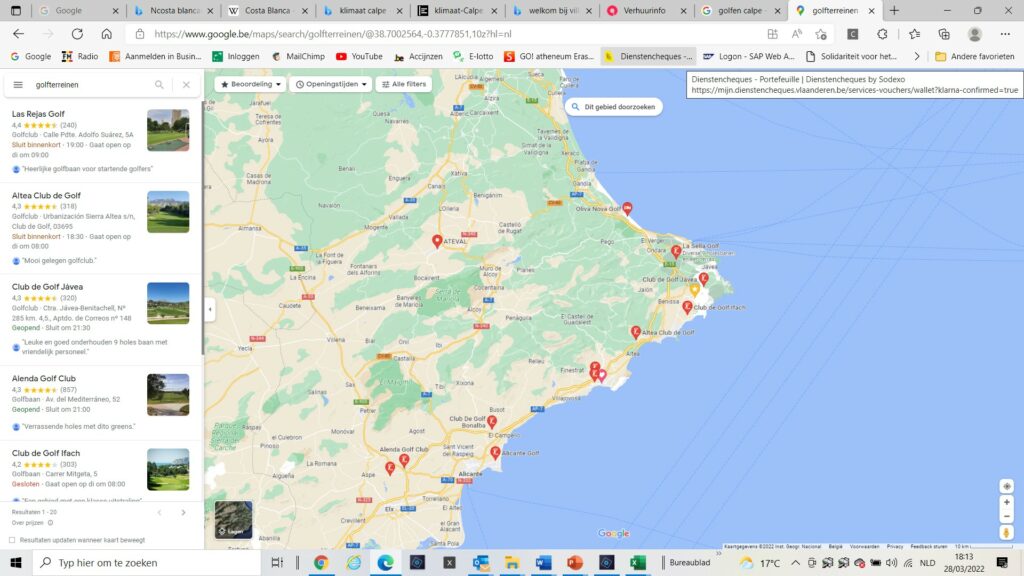Zoom in on the map with plus button
The height and width of the screenshot is (576, 1024).
tap(1007, 502)
